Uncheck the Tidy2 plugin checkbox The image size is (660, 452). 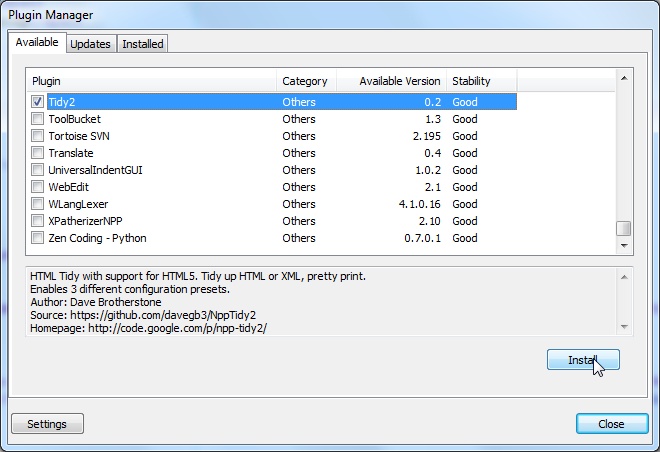(x=37, y=102)
